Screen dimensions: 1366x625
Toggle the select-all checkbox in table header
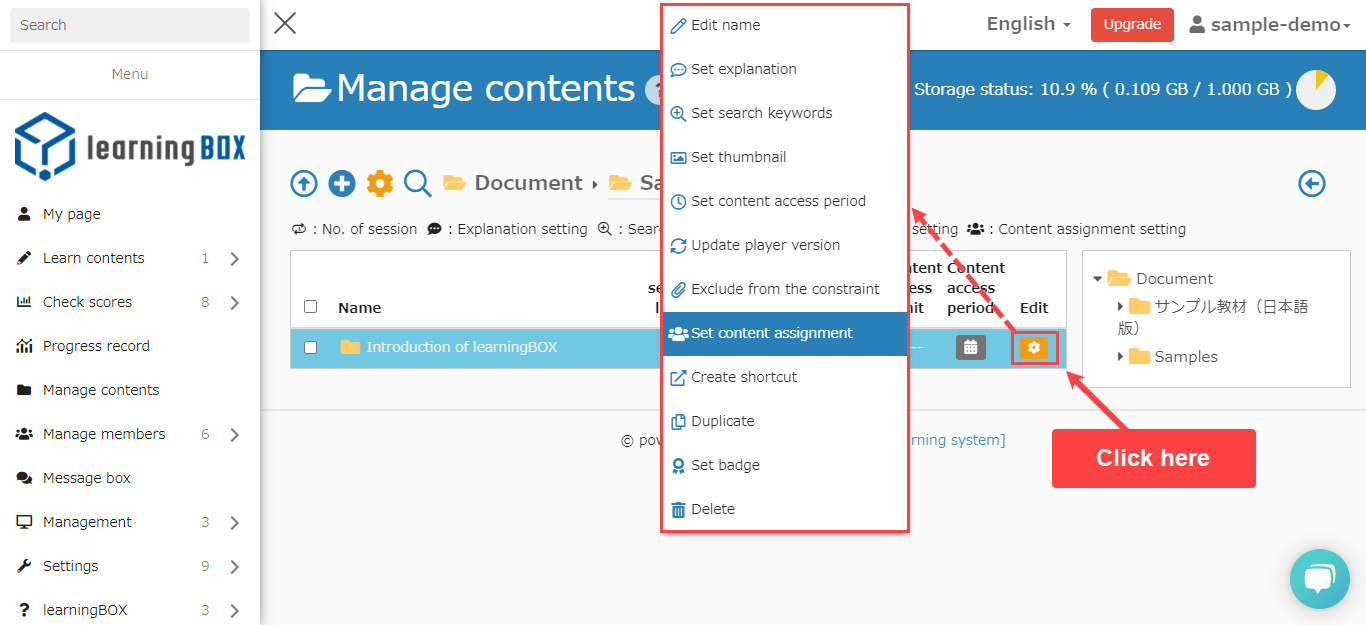click(x=310, y=307)
